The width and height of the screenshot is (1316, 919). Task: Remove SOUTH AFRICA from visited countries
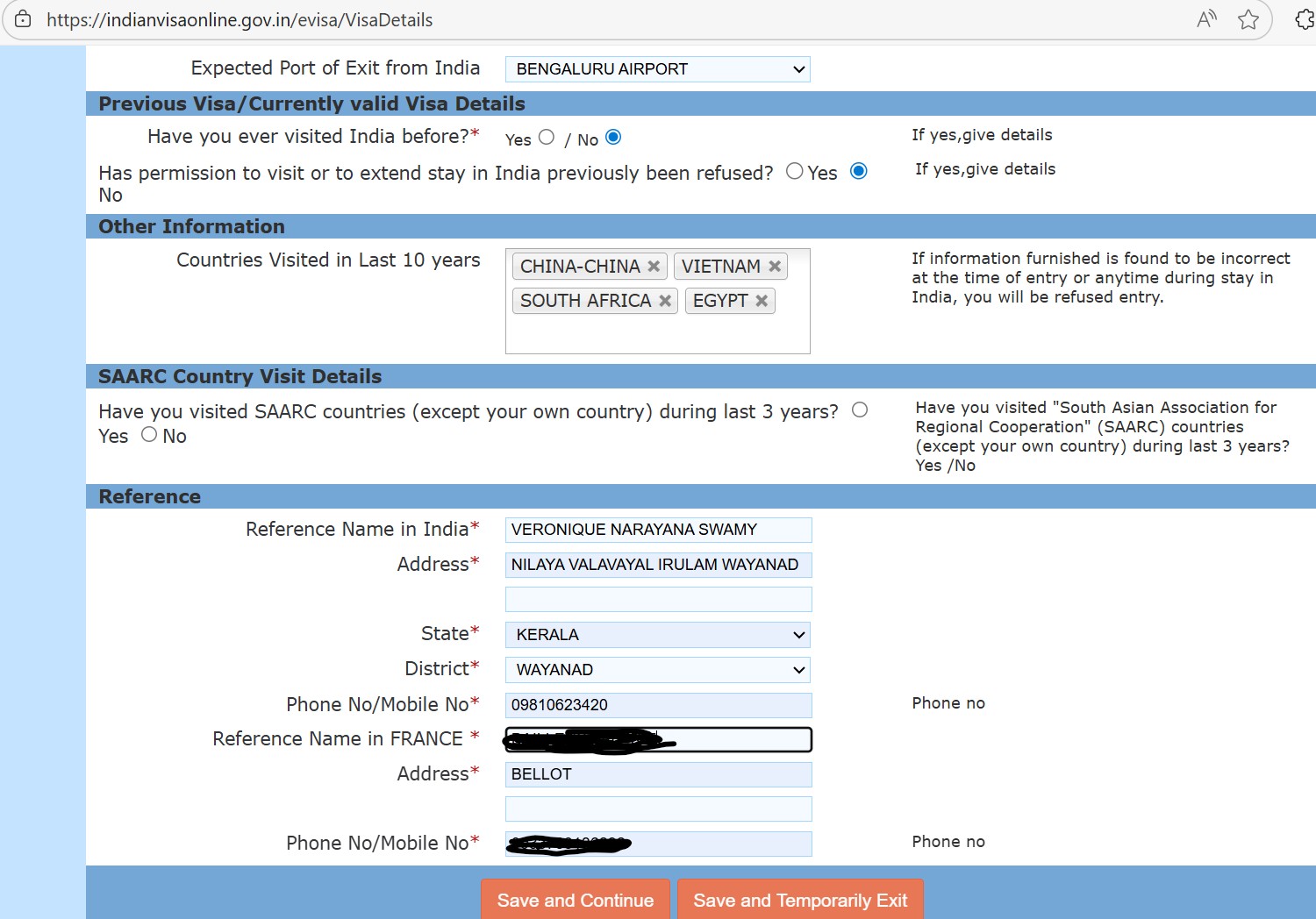[x=665, y=301]
